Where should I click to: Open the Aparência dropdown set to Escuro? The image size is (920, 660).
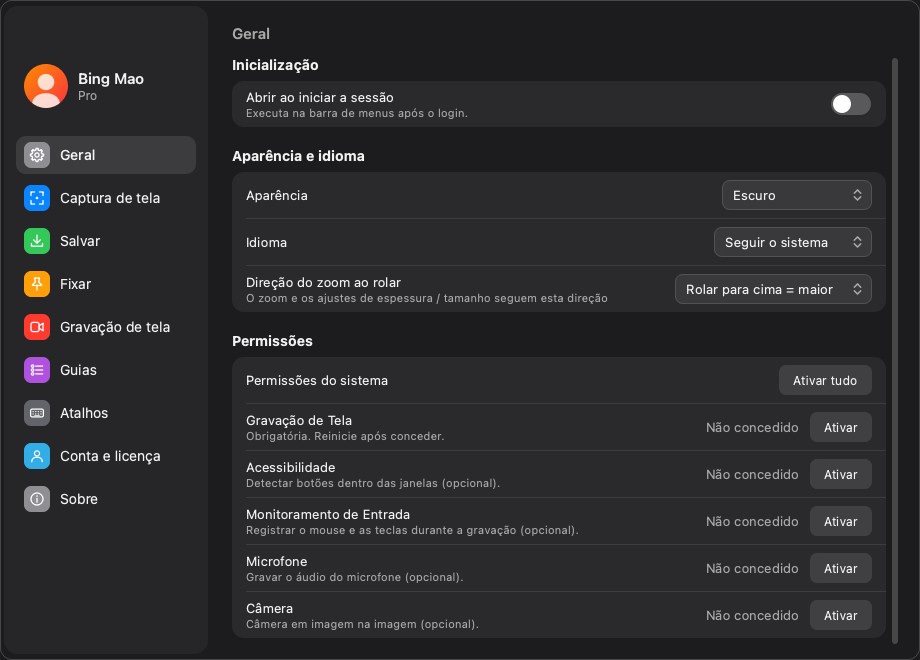(x=797, y=195)
